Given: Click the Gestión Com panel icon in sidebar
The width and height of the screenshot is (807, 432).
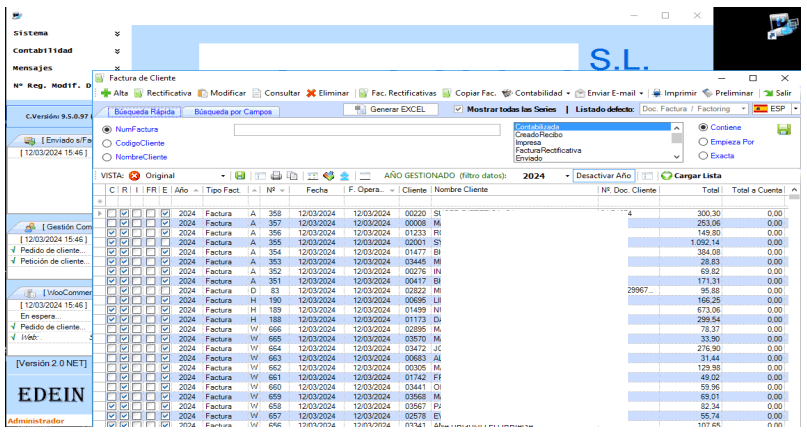Looking at the screenshot, I should coord(30,227).
